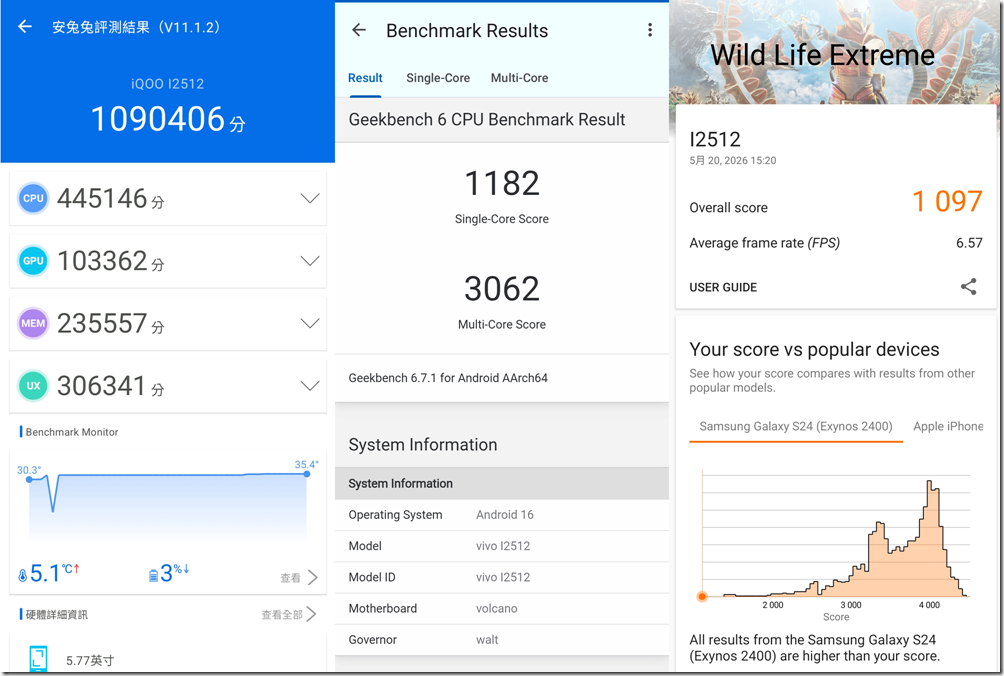Screen dimensions: 1004x676
Task: Tap the 5月 20, 2026 15:20 timestamp
Action: pyautogui.click(x=733, y=161)
